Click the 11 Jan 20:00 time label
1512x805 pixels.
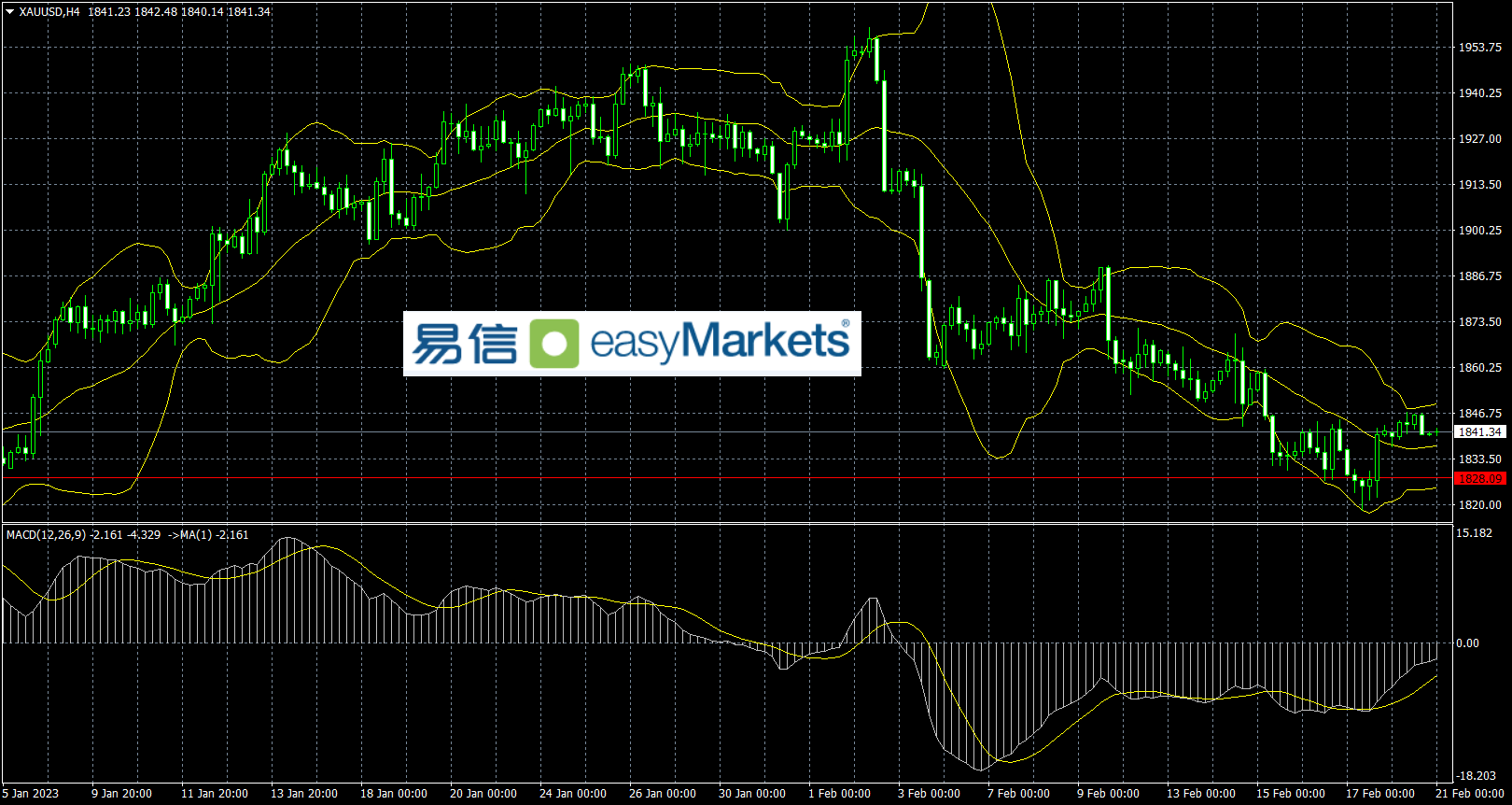(215, 794)
